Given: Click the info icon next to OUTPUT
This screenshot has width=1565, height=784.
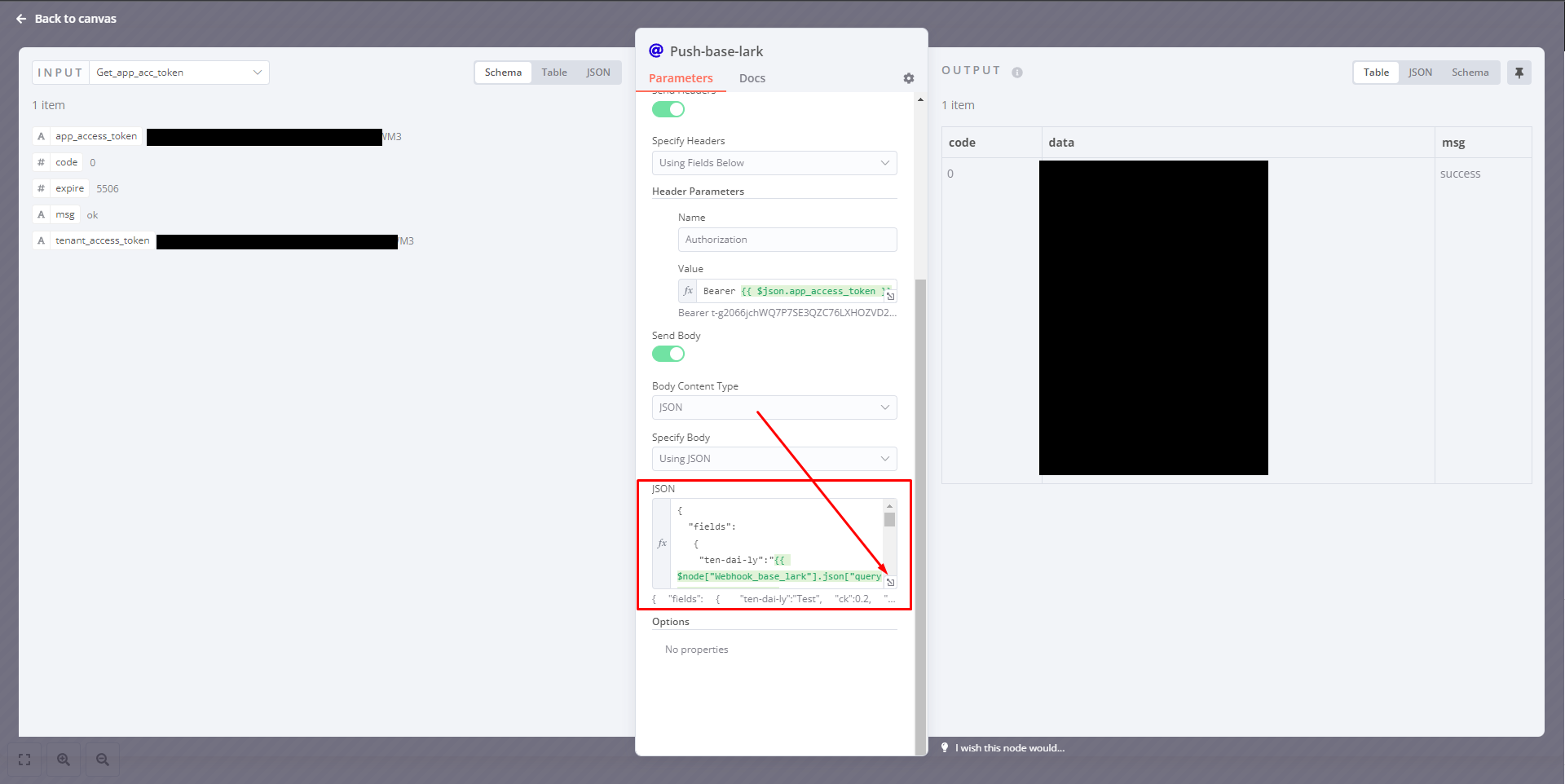Looking at the screenshot, I should (1016, 72).
